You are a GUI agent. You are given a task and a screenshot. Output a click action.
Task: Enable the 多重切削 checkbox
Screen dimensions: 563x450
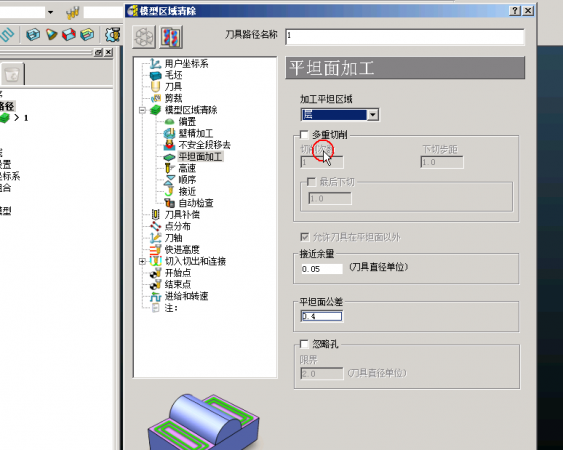(x=304, y=135)
